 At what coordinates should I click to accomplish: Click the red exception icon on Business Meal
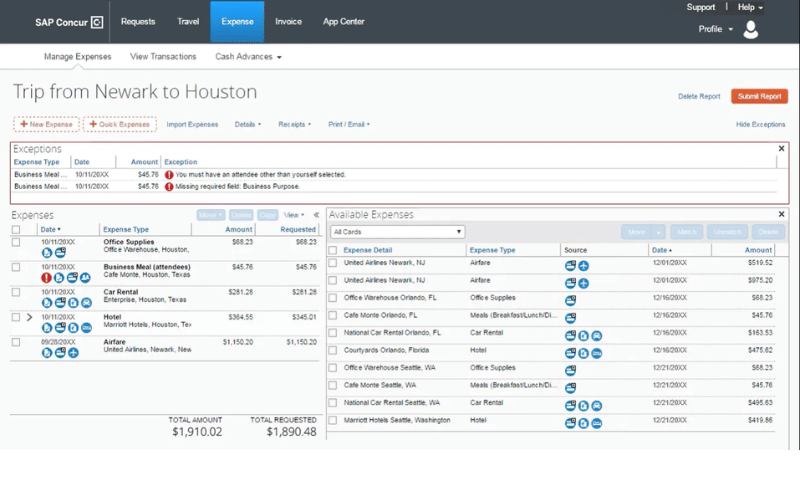pos(47,277)
